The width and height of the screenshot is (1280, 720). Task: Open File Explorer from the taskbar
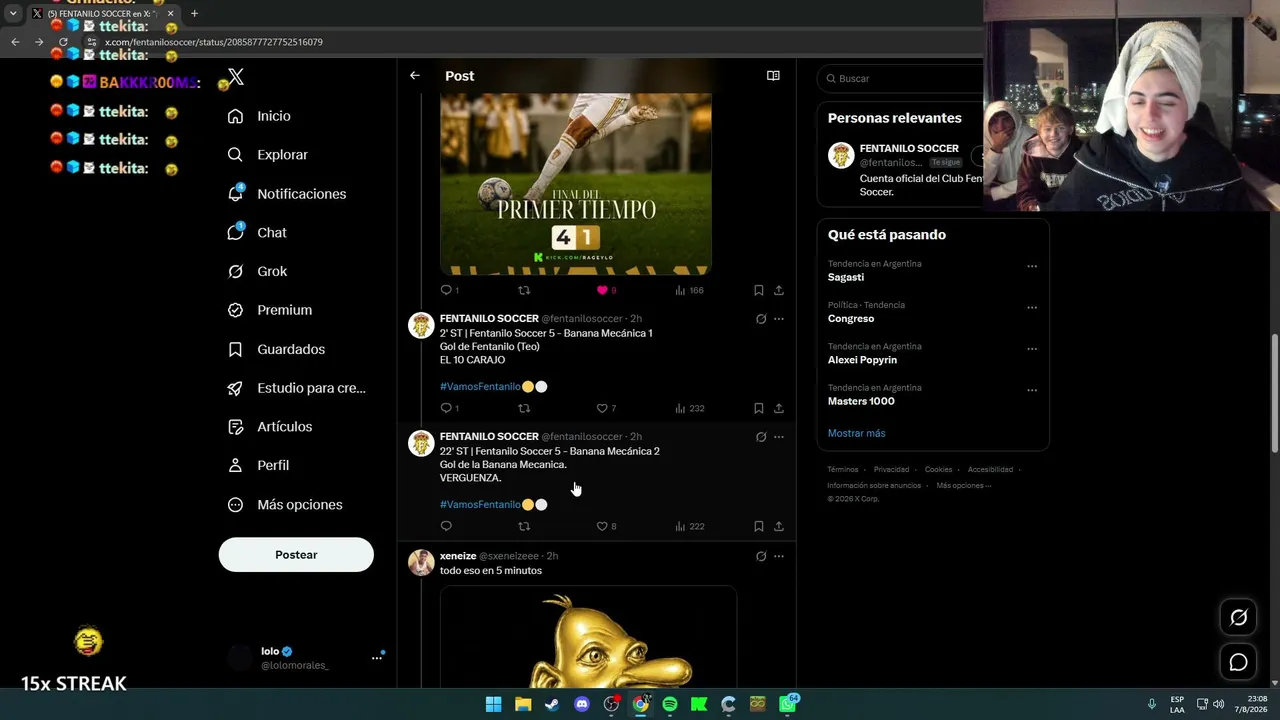coord(523,704)
